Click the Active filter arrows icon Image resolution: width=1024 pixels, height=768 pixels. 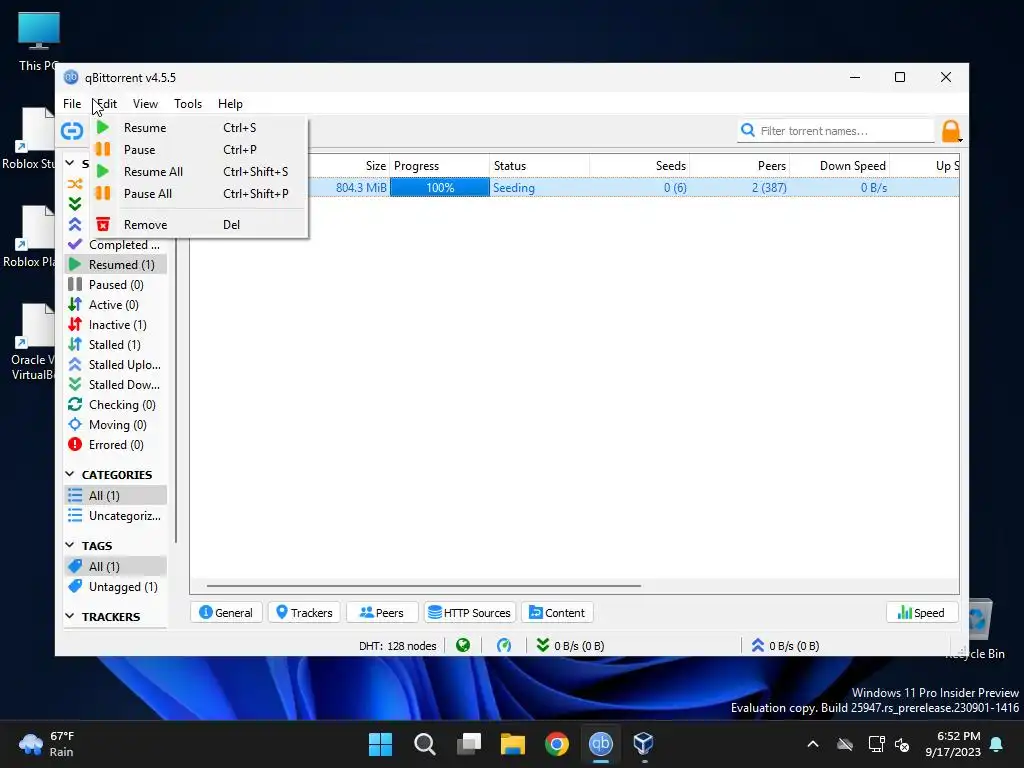tap(75, 304)
